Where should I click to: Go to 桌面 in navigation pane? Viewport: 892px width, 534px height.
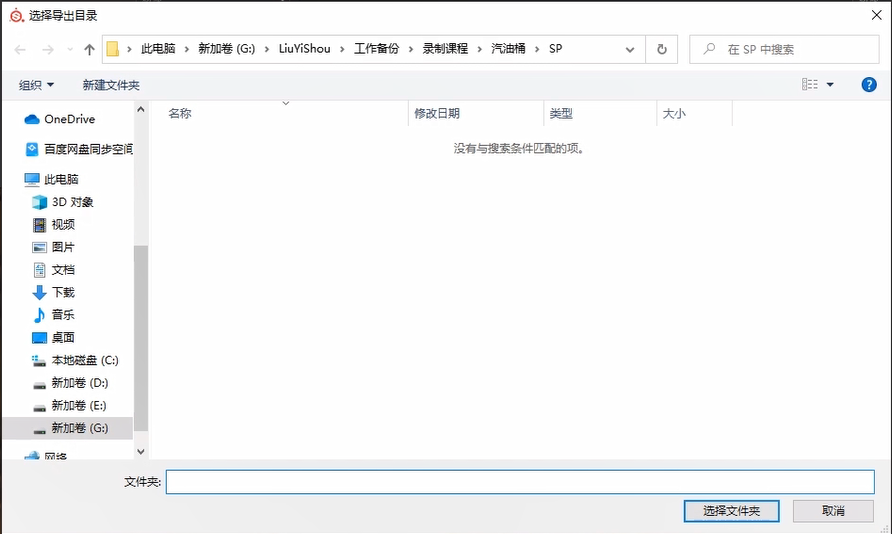click(x=63, y=337)
